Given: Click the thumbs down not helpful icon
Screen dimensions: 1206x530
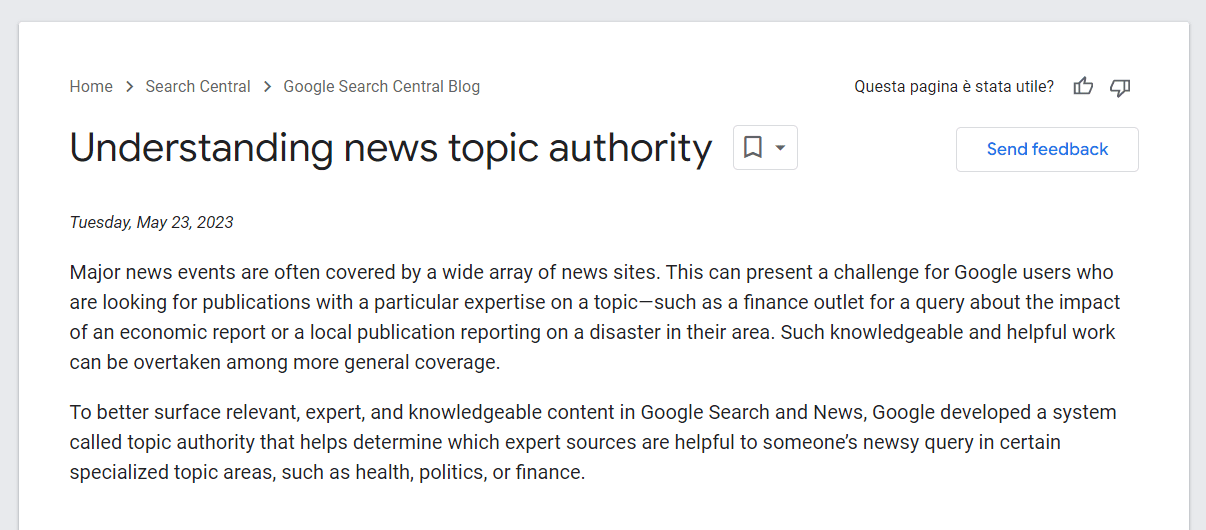Looking at the screenshot, I should click(x=1120, y=87).
